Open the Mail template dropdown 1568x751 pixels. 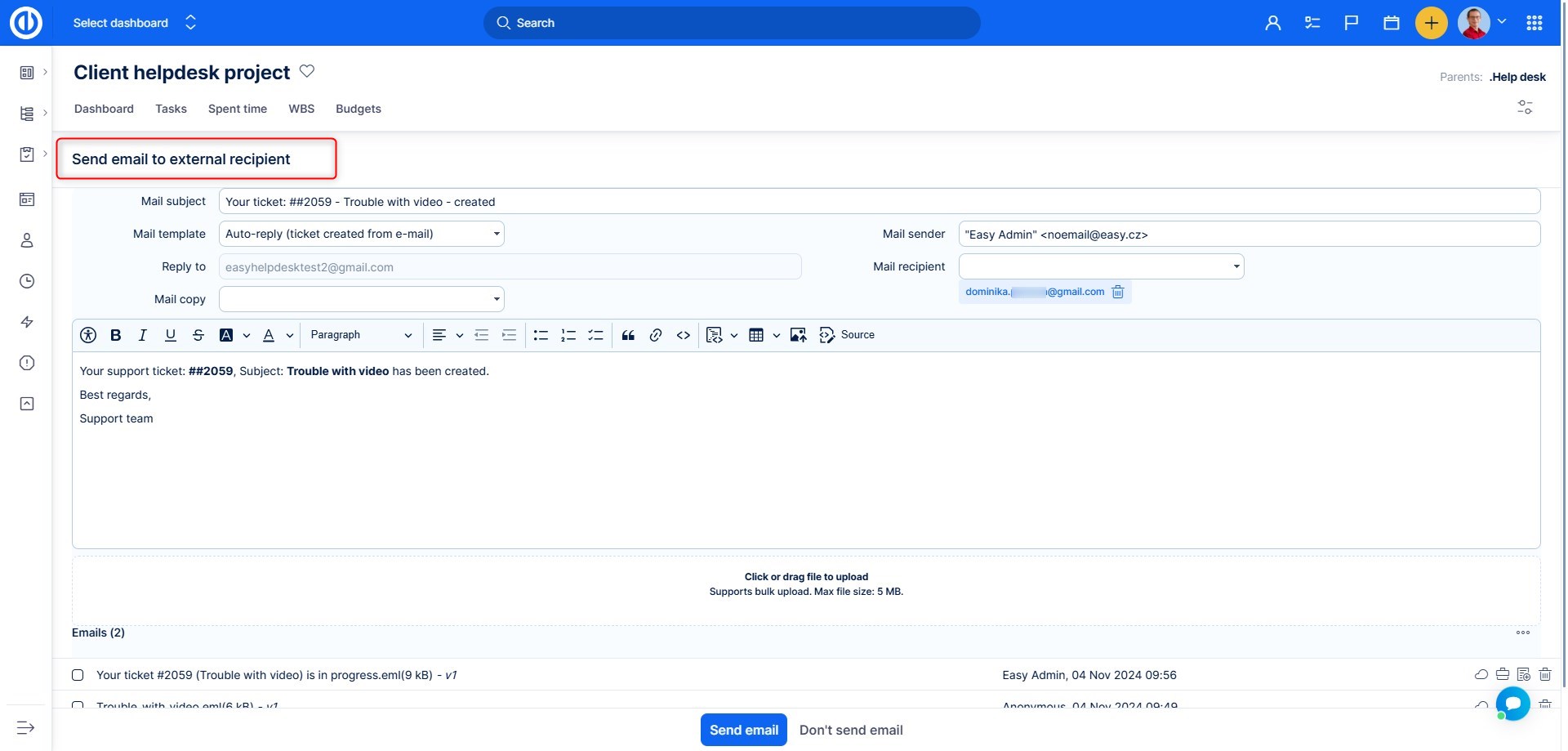point(361,234)
